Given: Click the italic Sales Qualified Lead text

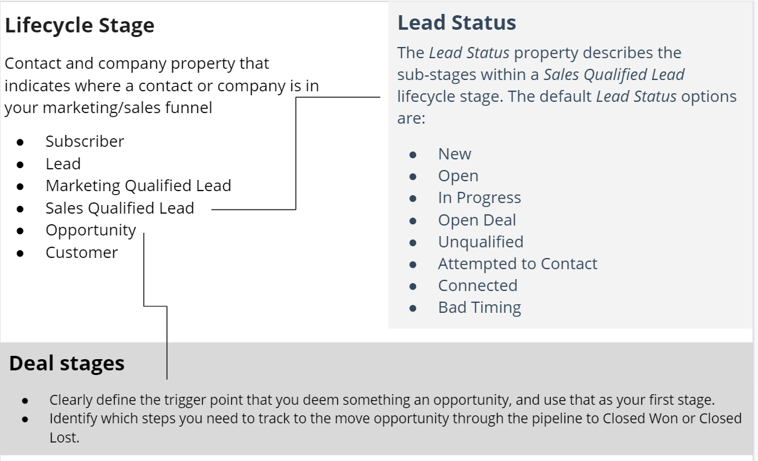Looking at the screenshot, I should [614, 74].
